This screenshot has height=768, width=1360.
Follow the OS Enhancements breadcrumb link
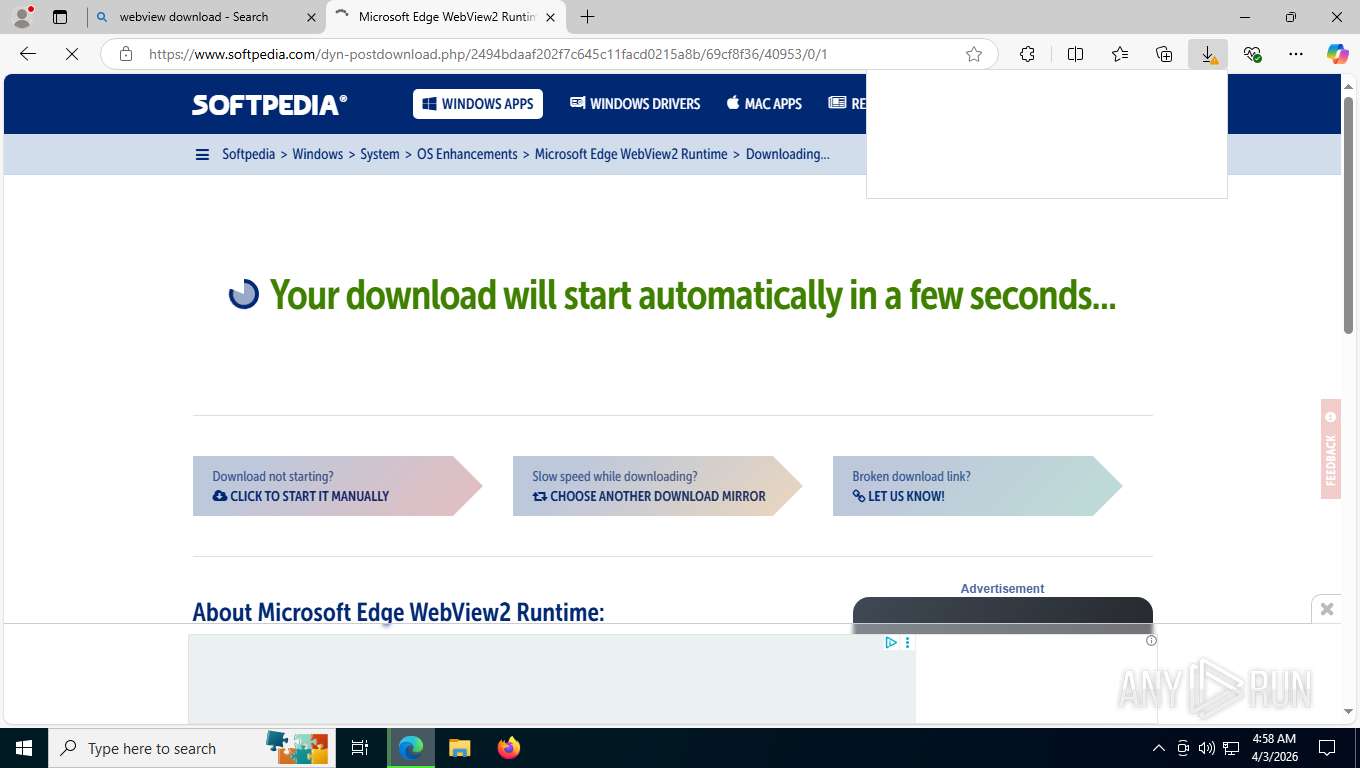pos(467,154)
